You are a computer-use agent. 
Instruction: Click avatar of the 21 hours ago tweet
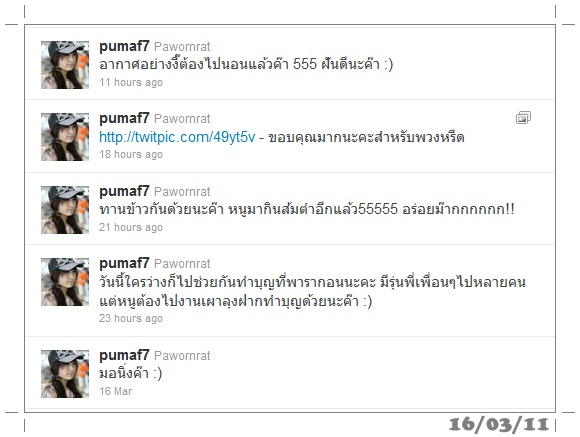pos(65,210)
